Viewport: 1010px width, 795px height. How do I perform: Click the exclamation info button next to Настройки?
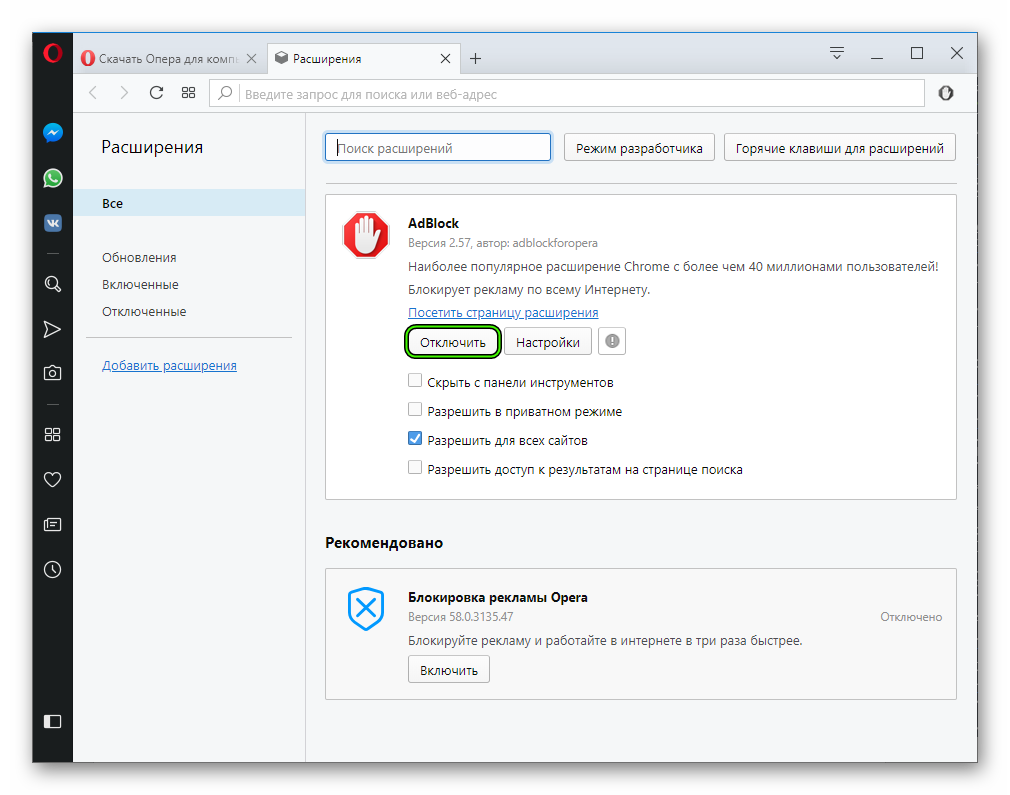coord(612,341)
